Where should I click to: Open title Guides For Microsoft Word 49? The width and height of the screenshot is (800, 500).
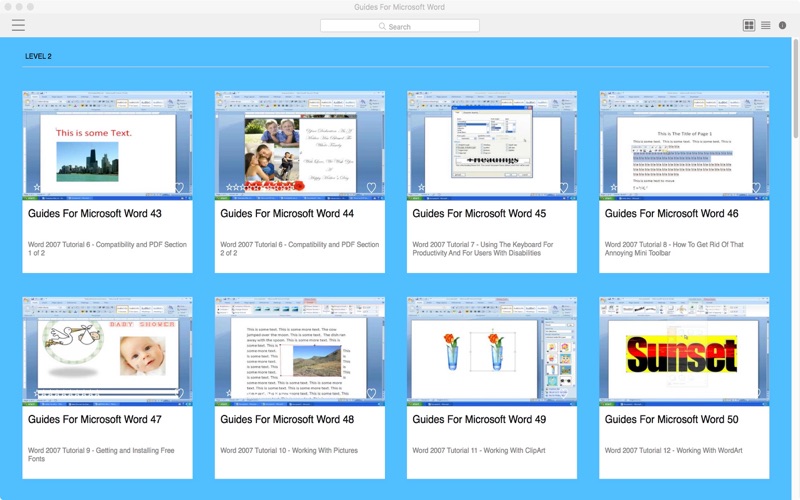point(479,419)
